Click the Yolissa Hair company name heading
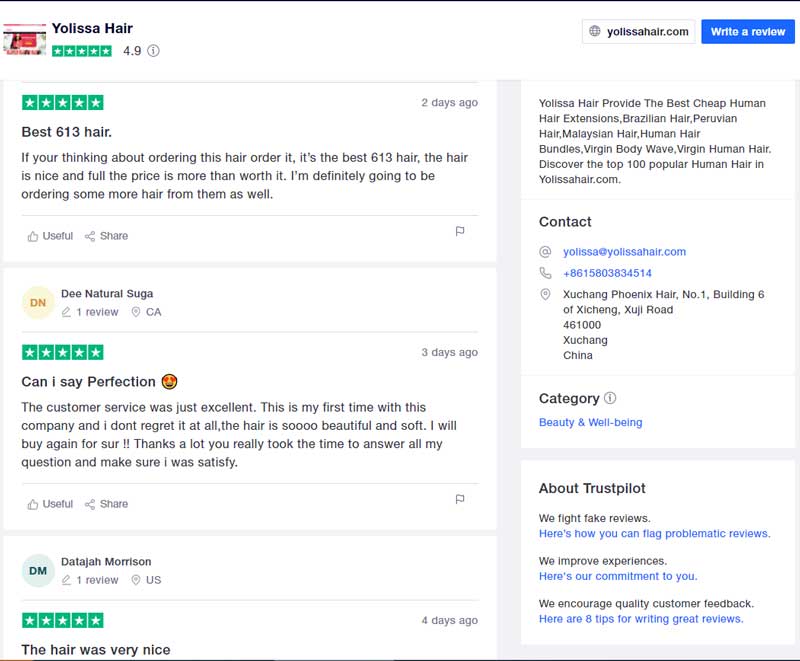 [x=92, y=29]
